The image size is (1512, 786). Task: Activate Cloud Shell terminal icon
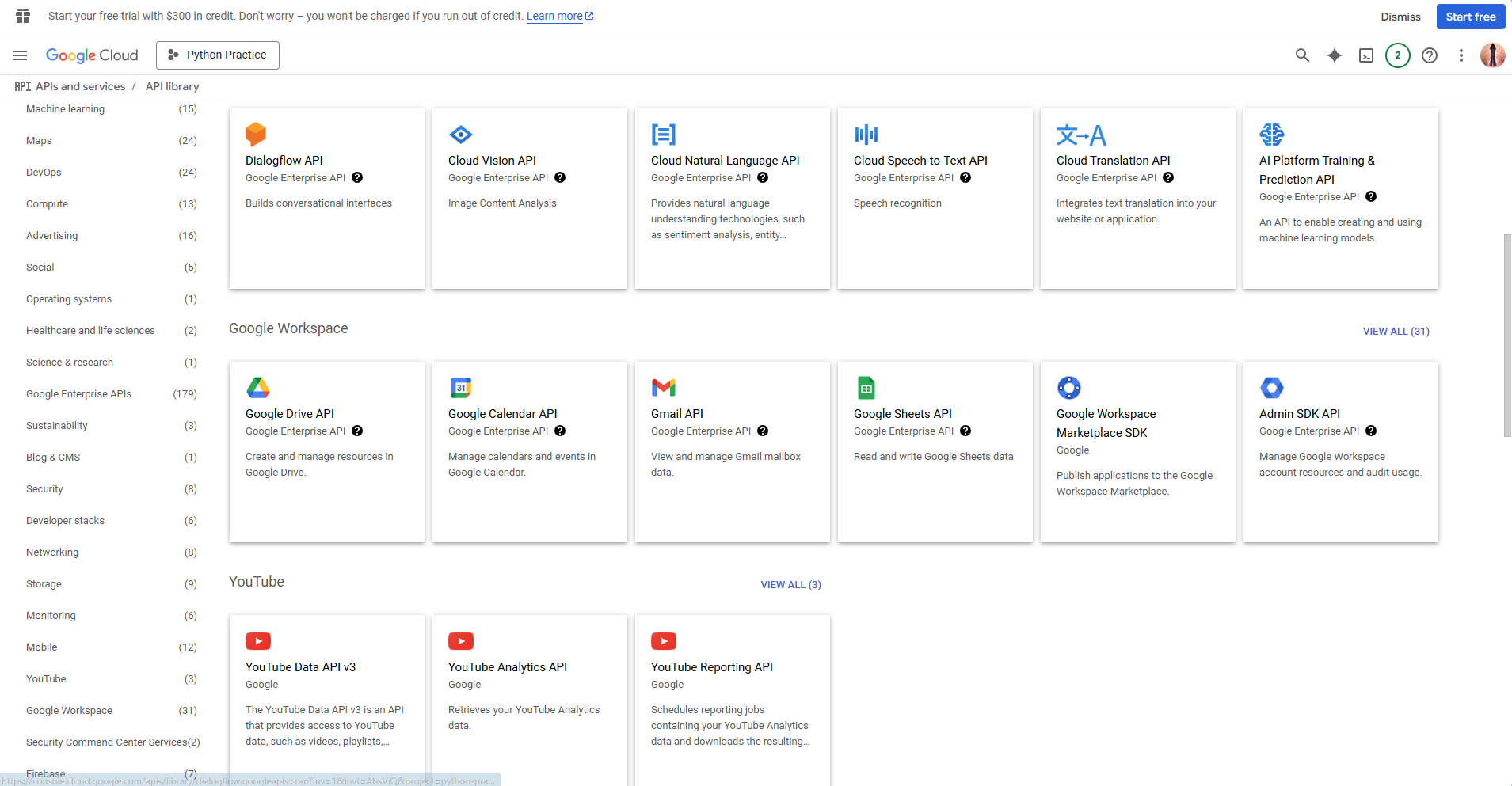click(x=1366, y=55)
